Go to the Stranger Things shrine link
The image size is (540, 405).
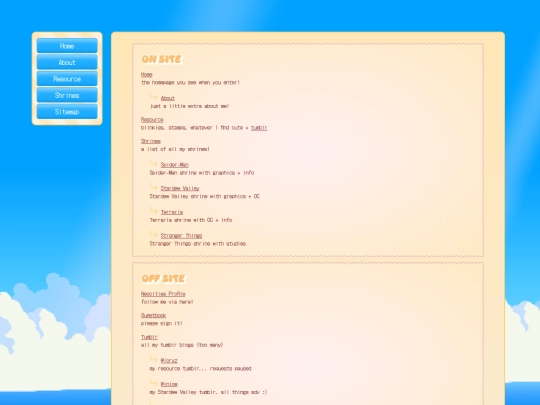click(x=181, y=236)
